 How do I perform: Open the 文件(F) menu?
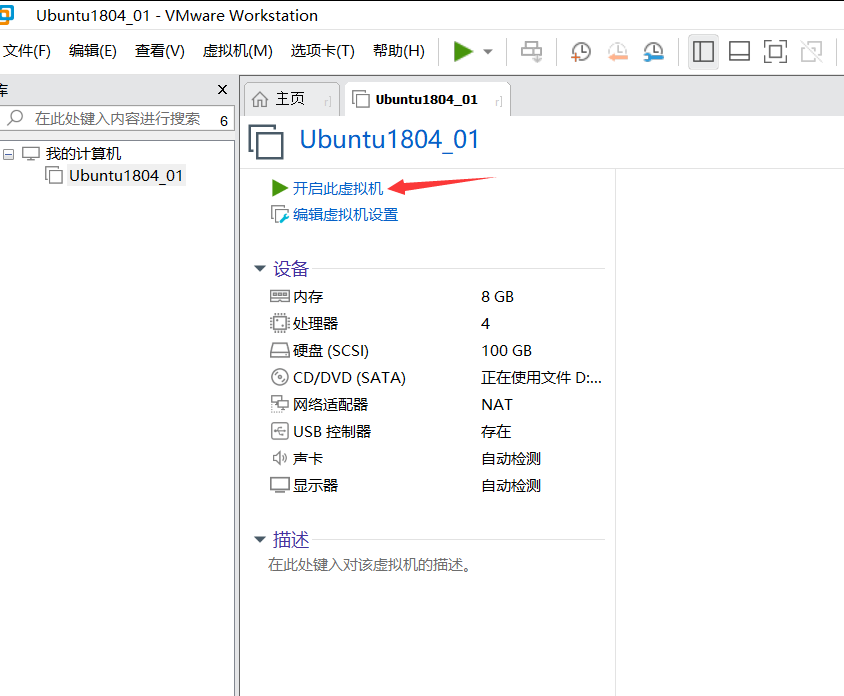[x=26, y=51]
